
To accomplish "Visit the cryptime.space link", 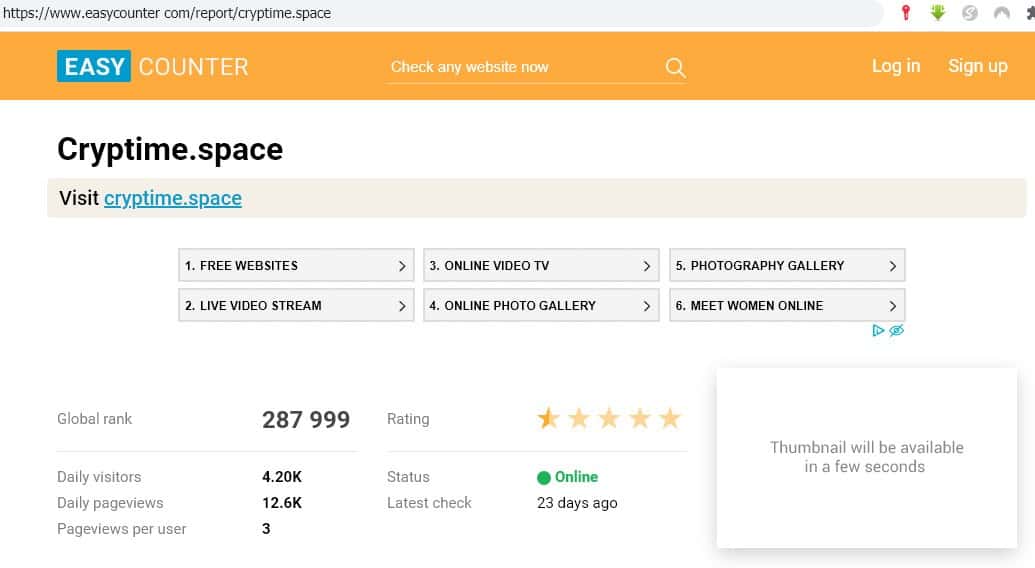I will tap(172, 198).
